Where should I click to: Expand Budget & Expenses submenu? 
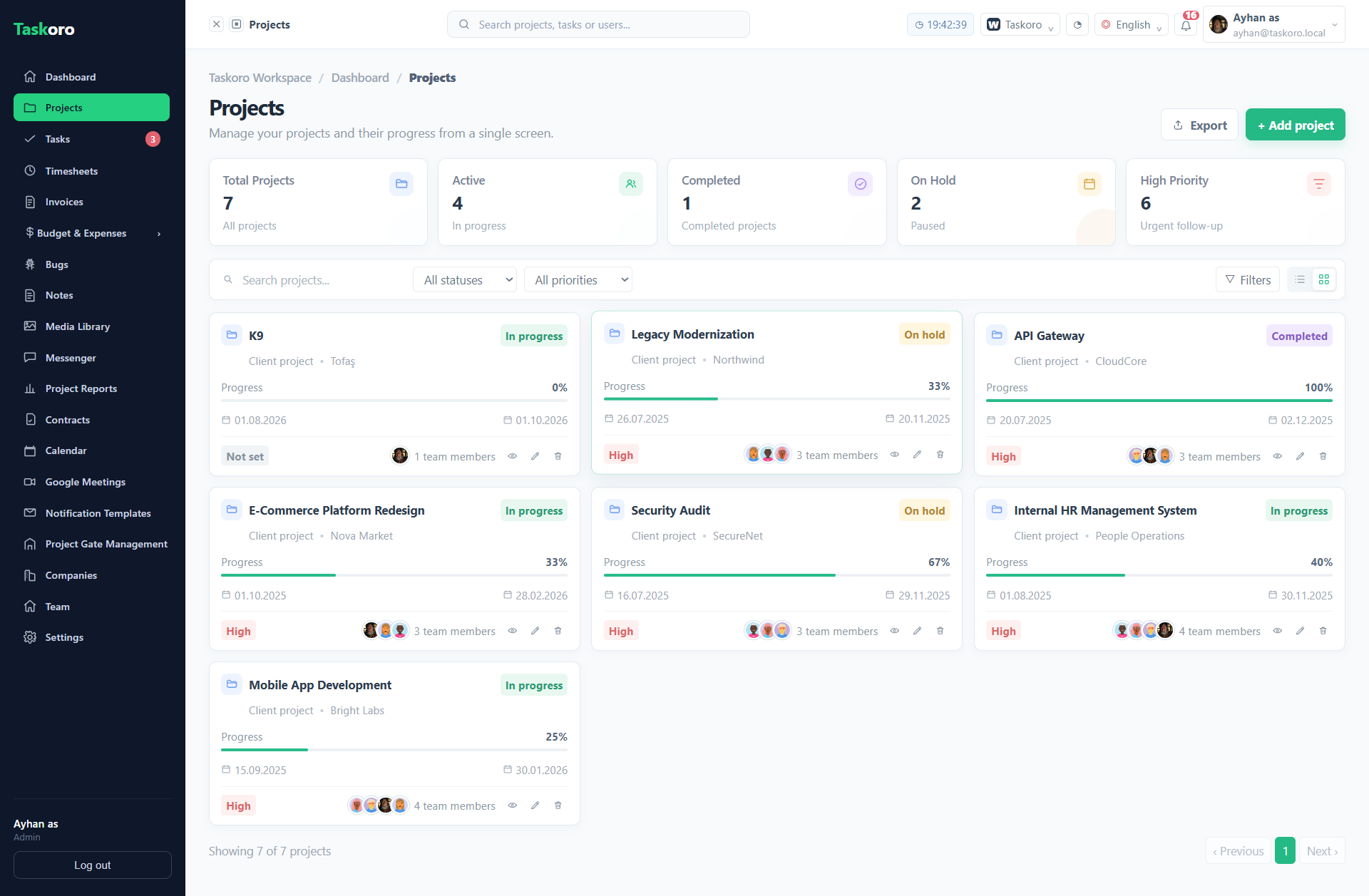(x=92, y=233)
